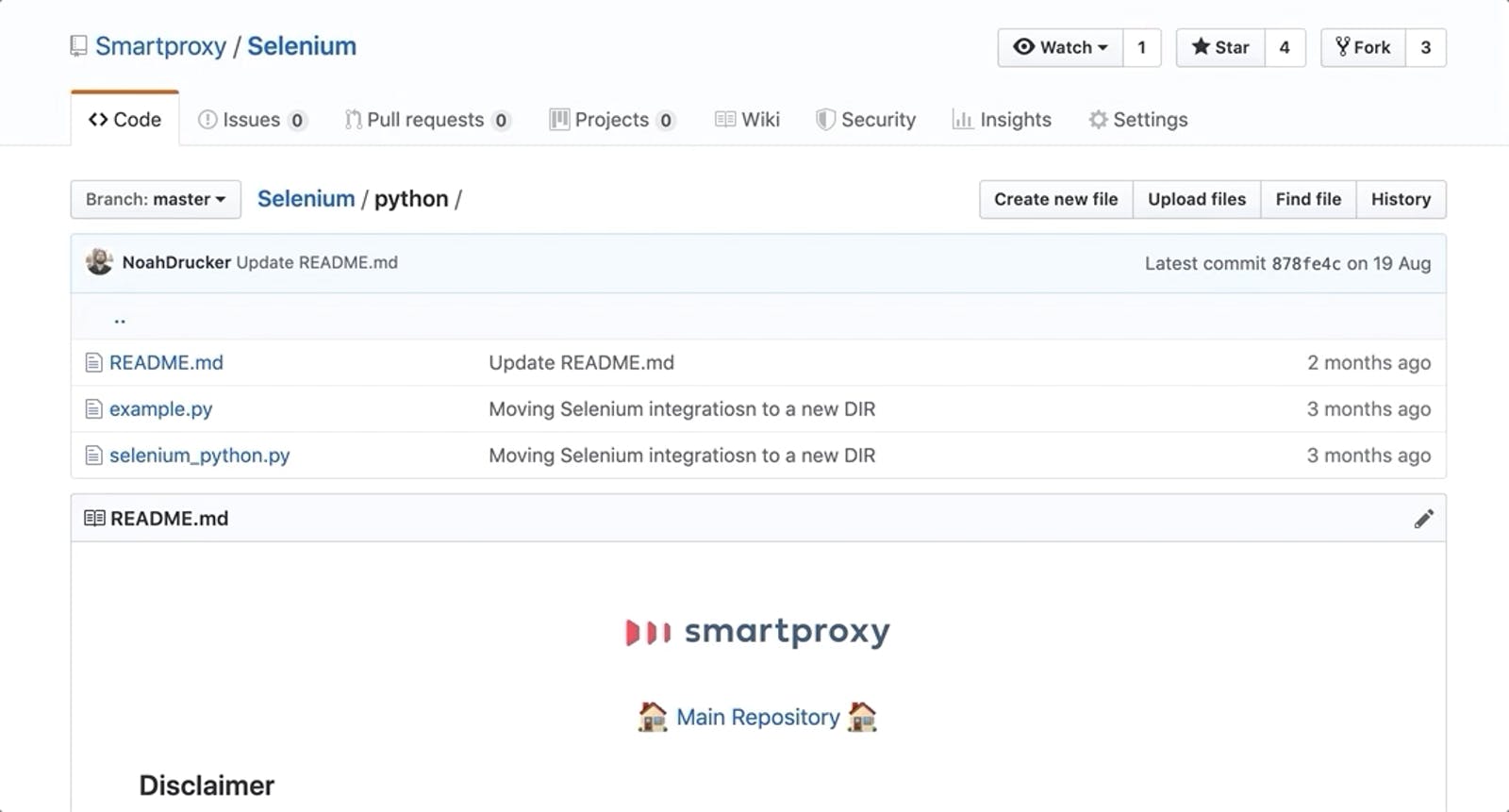Click the file icon next to example.py
Viewport: 1509px width, 812px height.
(93, 408)
